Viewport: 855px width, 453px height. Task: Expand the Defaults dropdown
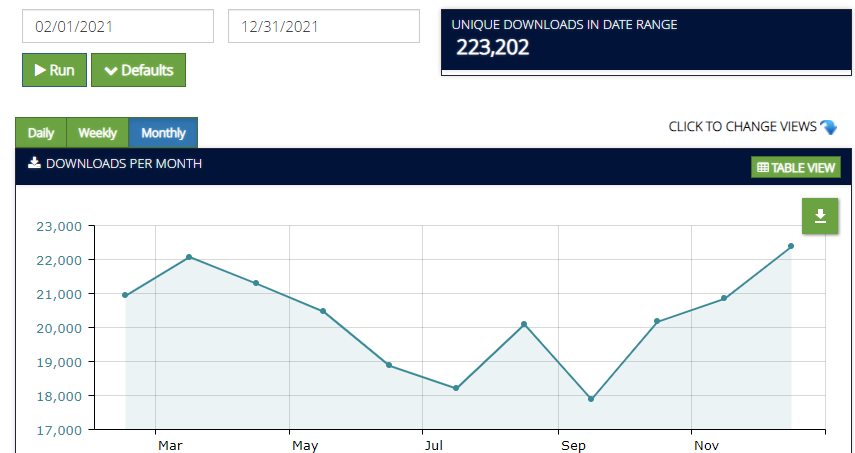(138, 70)
